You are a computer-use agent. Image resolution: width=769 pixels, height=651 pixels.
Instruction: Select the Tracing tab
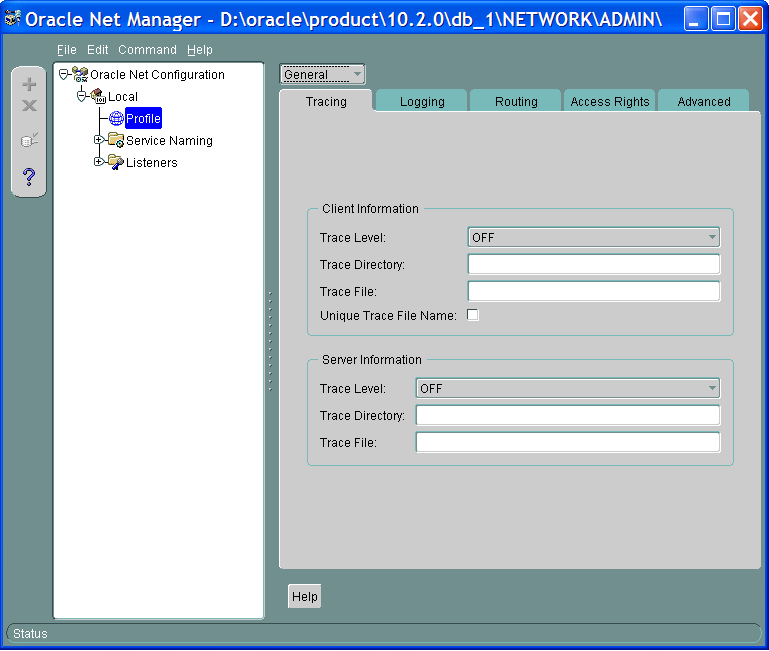(x=326, y=102)
